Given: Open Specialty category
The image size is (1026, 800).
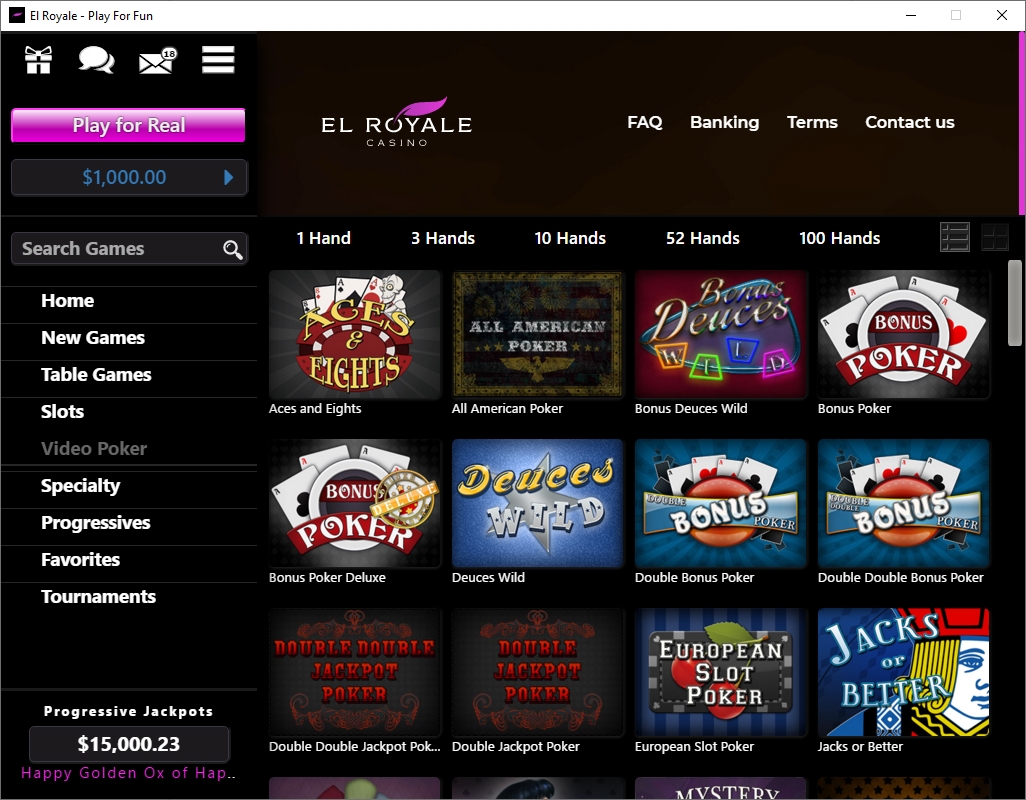Looking at the screenshot, I should coord(80,486).
